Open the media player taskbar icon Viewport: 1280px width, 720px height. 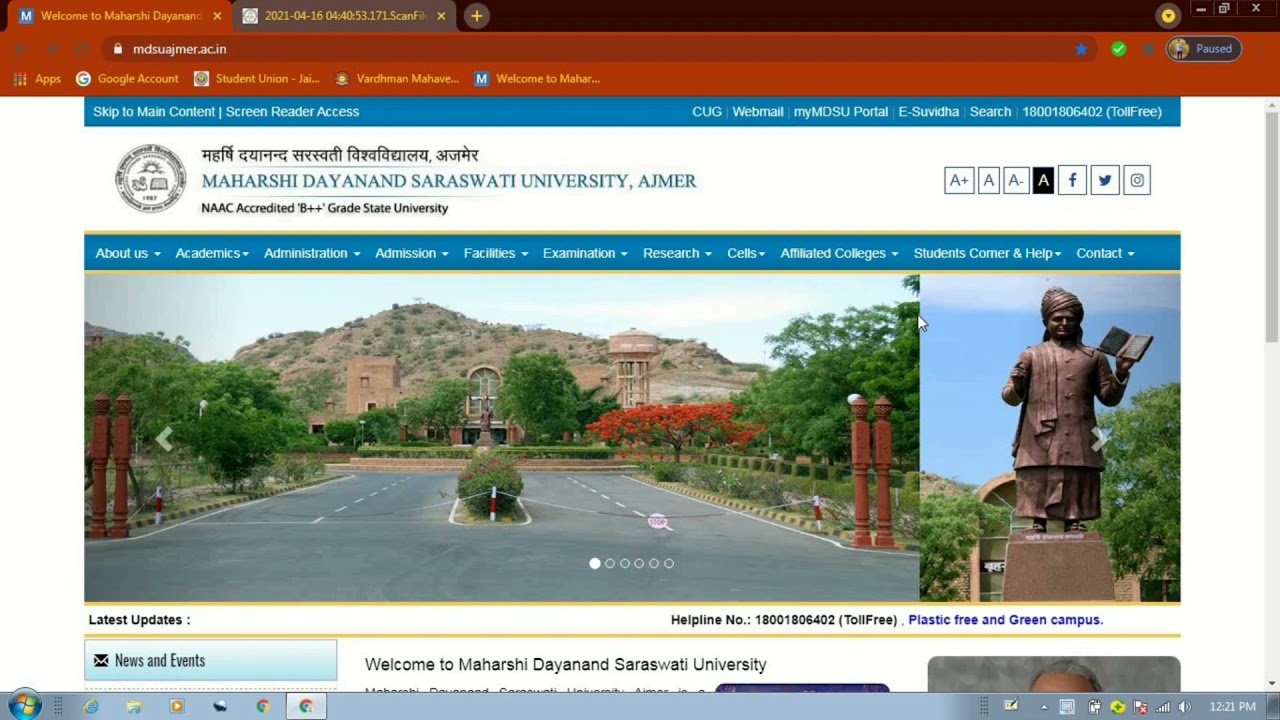[x=177, y=707]
